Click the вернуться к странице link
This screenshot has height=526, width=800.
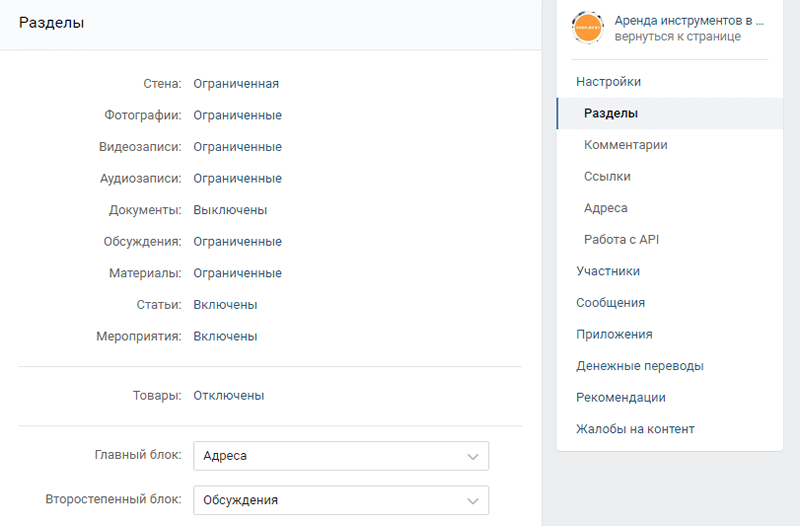point(678,37)
